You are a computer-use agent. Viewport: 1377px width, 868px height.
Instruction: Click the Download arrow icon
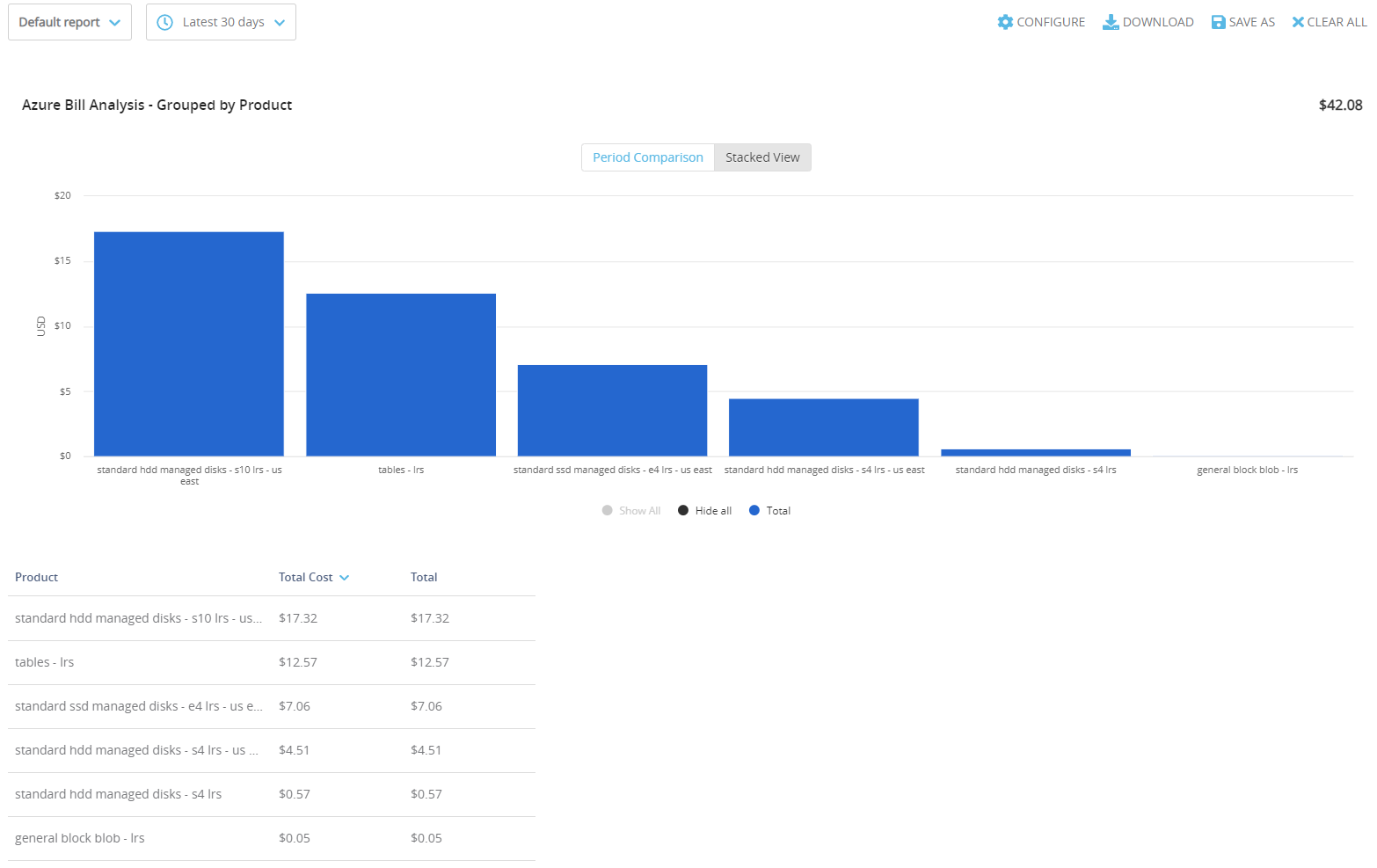point(1111,22)
